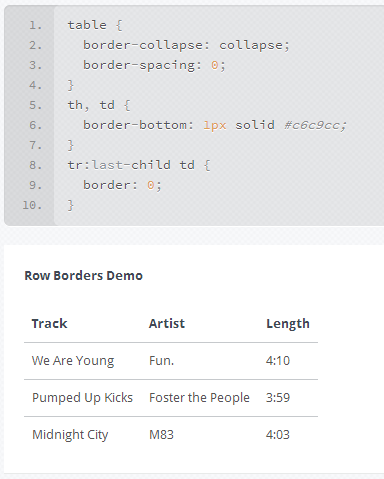
Task: Click line number 10 in code gutter
Action: pyautogui.click(x=32, y=205)
